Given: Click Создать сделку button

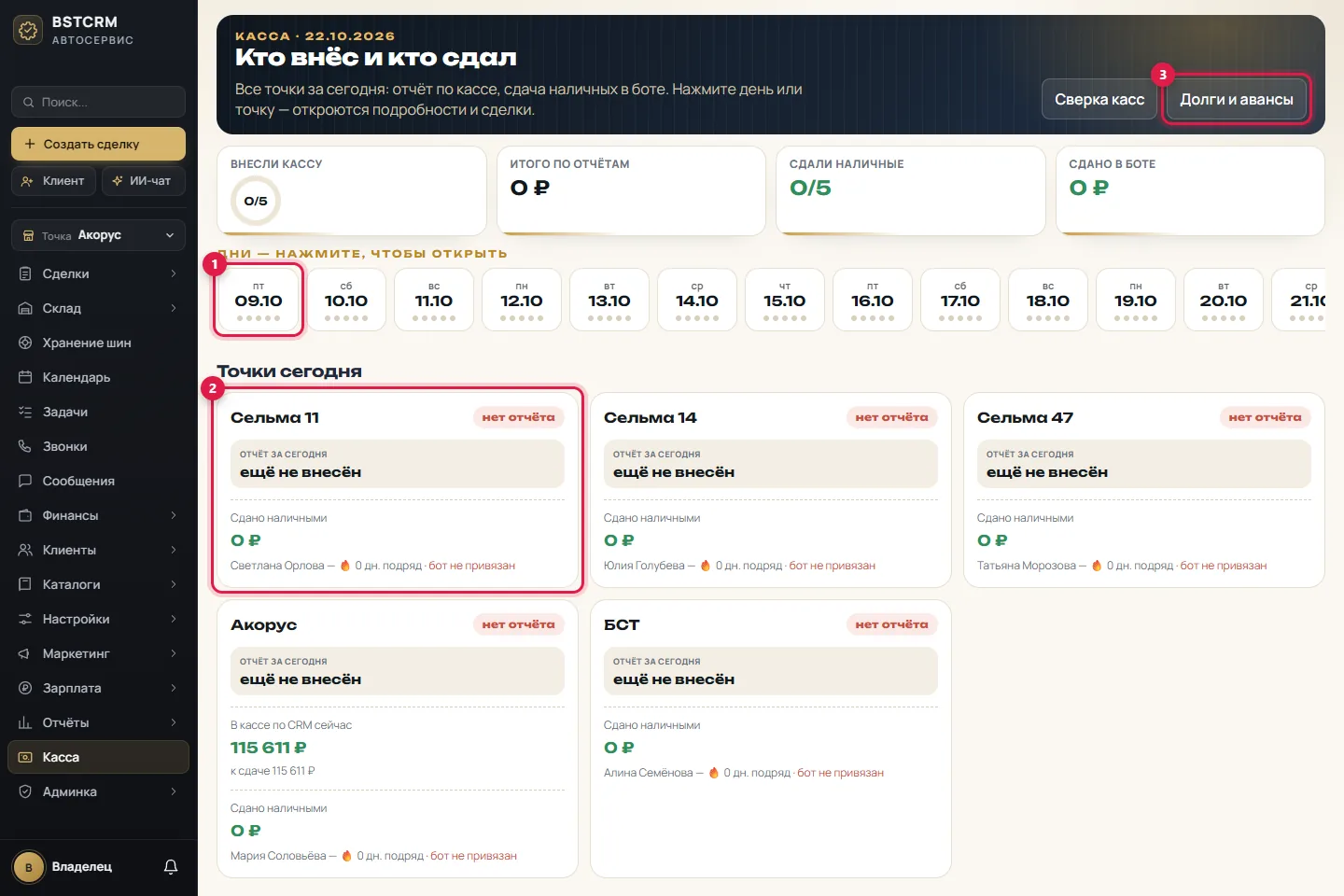Looking at the screenshot, I should 98,144.
